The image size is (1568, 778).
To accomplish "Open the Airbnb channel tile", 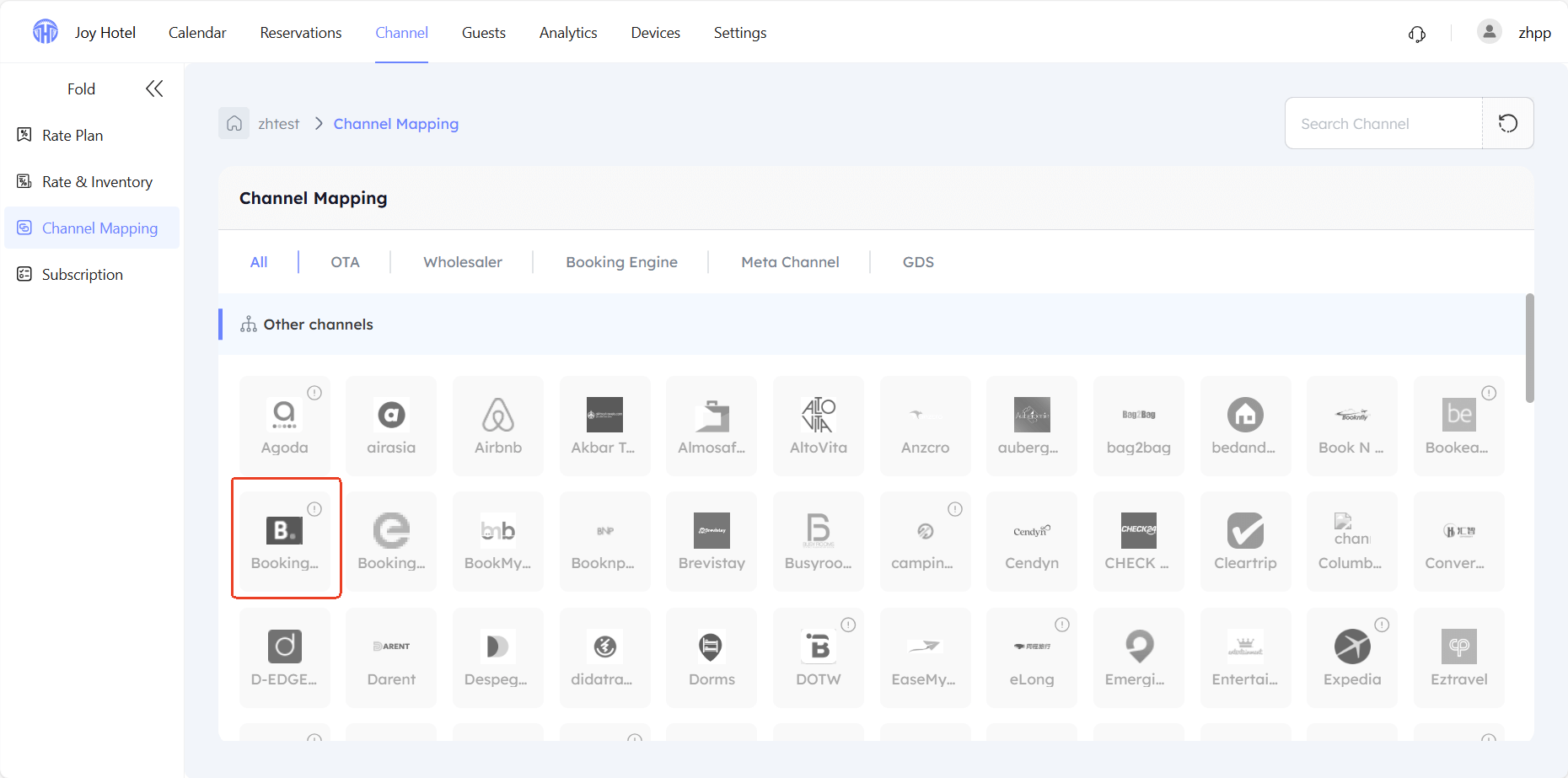I will tap(498, 426).
